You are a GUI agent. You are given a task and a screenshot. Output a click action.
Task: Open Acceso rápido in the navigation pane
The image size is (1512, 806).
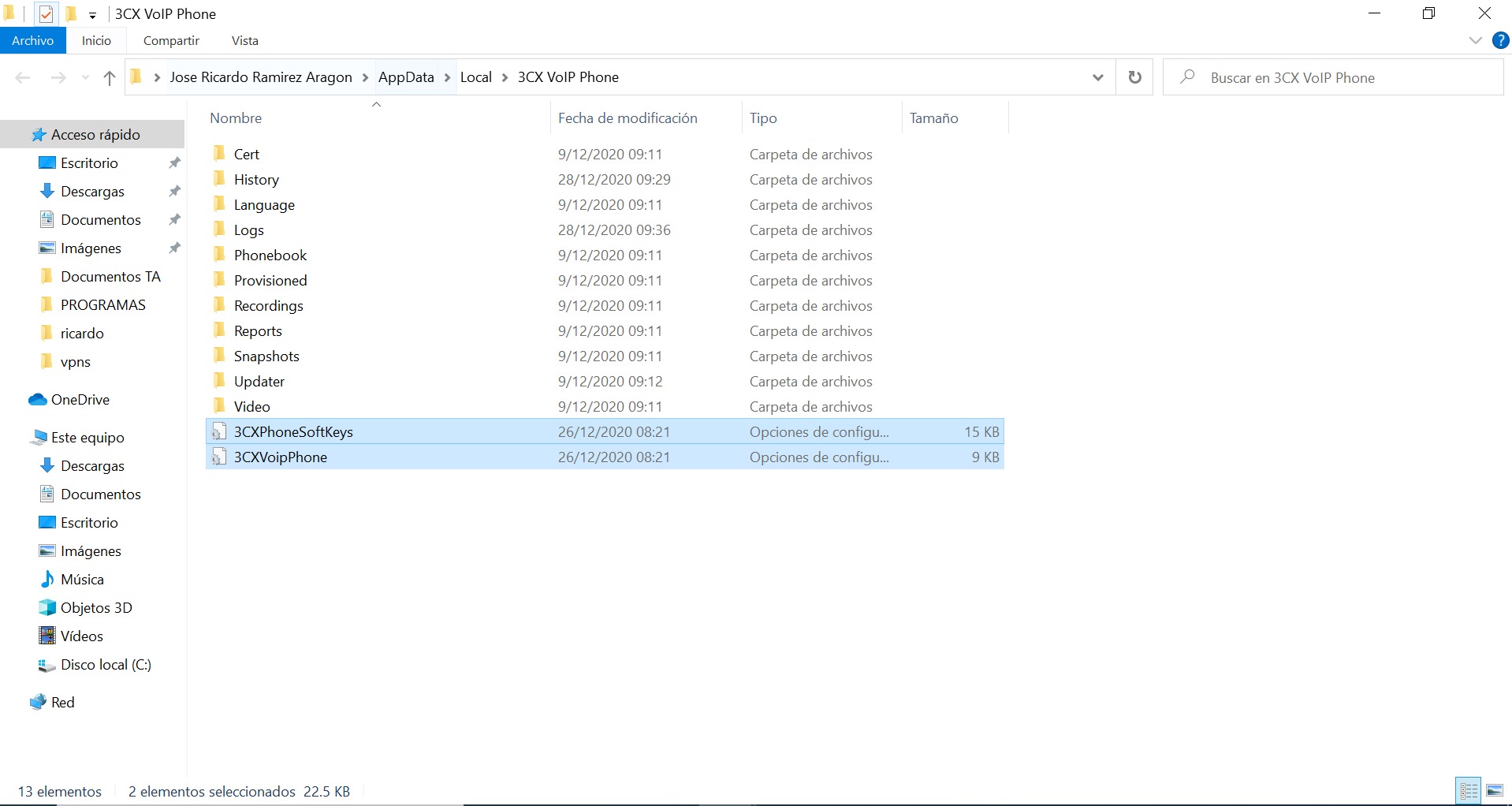click(92, 135)
